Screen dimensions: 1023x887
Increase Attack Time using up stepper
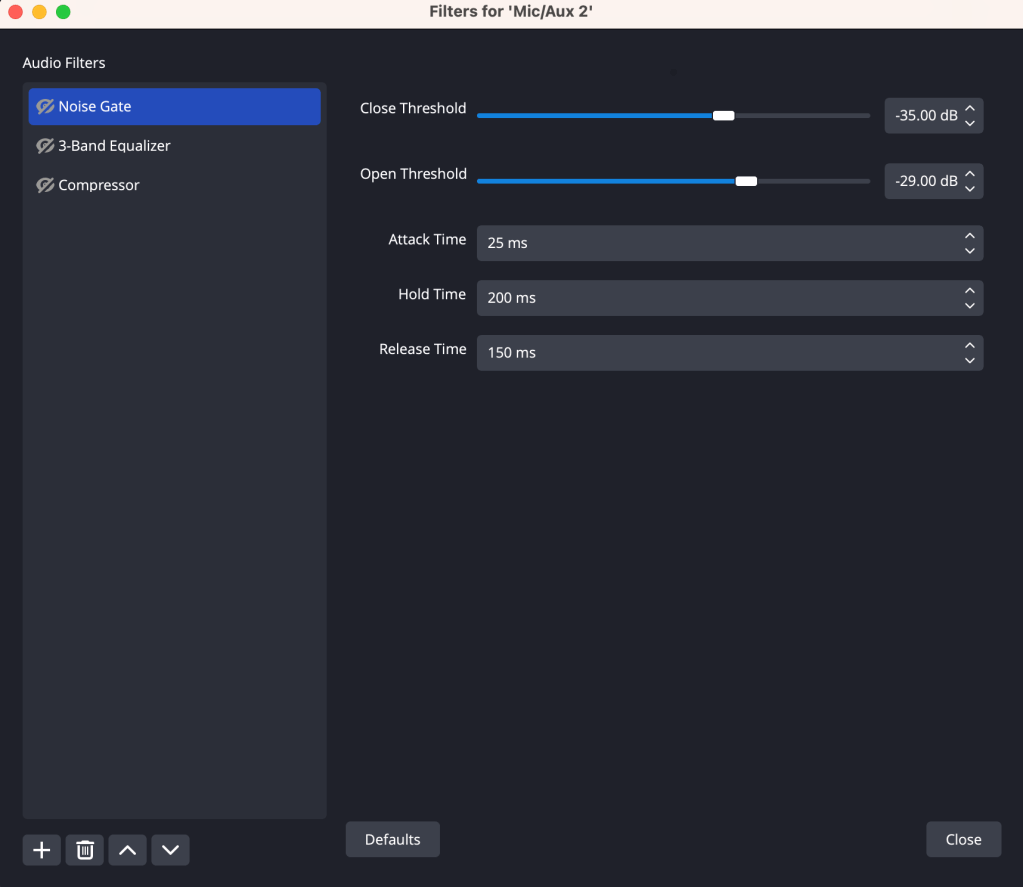969,236
